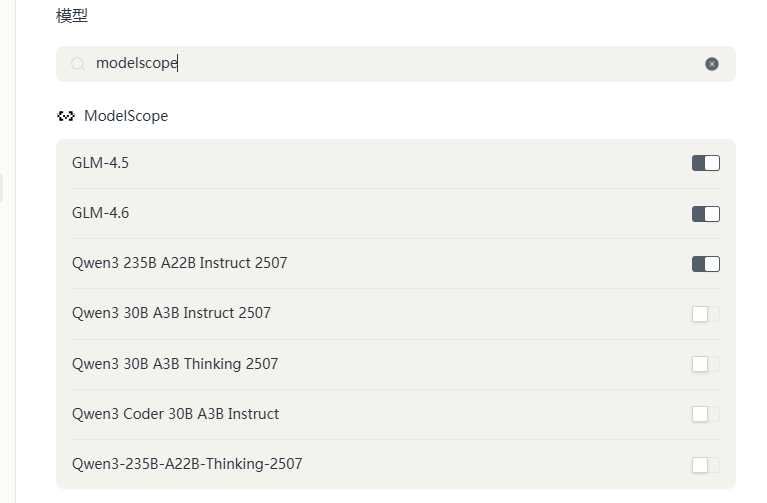Click the Qwen3 30B A3B Instruct 2507 label
The width and height of the screenshot is (767, 503).
click(x=171, y=313)
